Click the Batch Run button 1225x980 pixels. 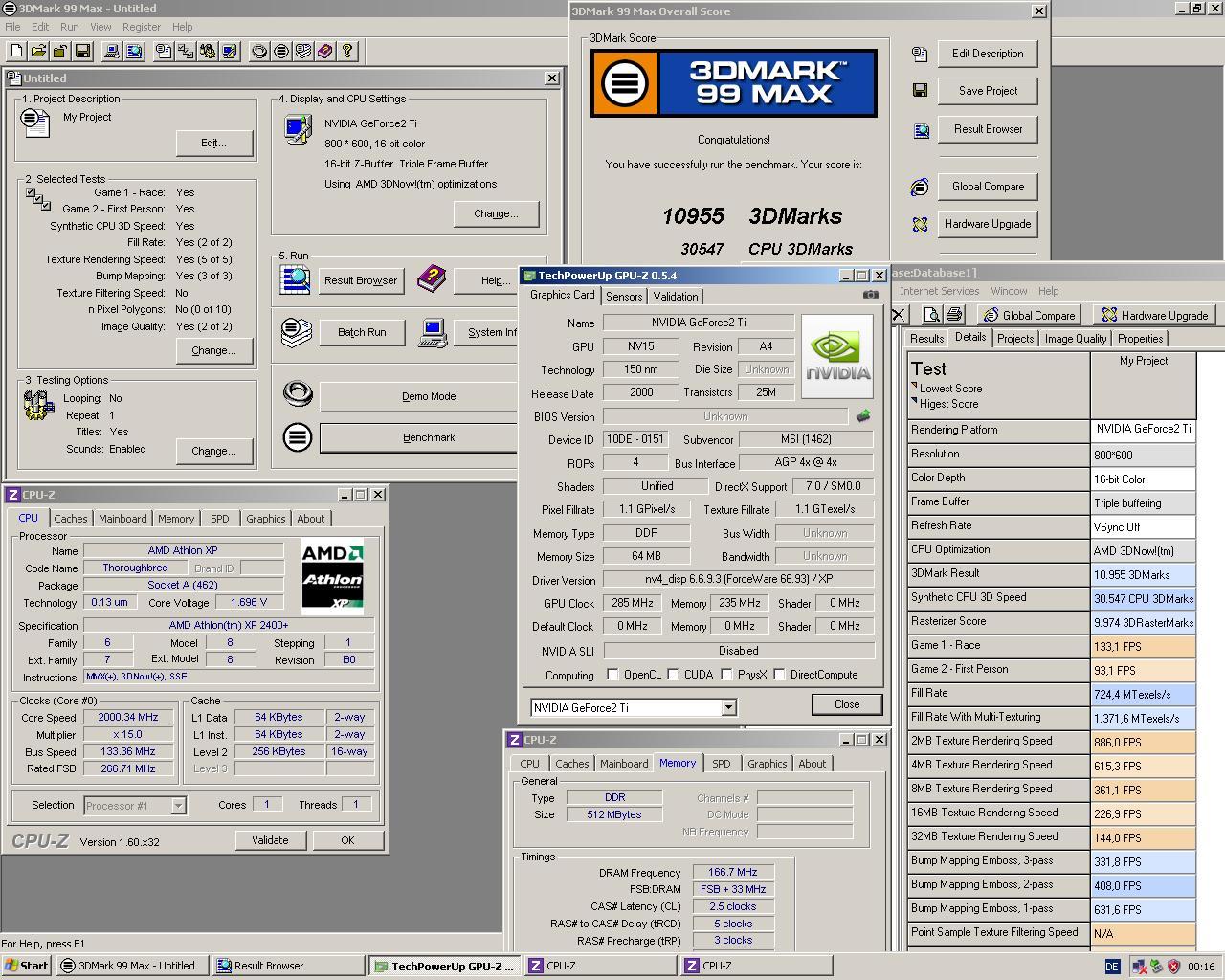[x=362, y=332]
